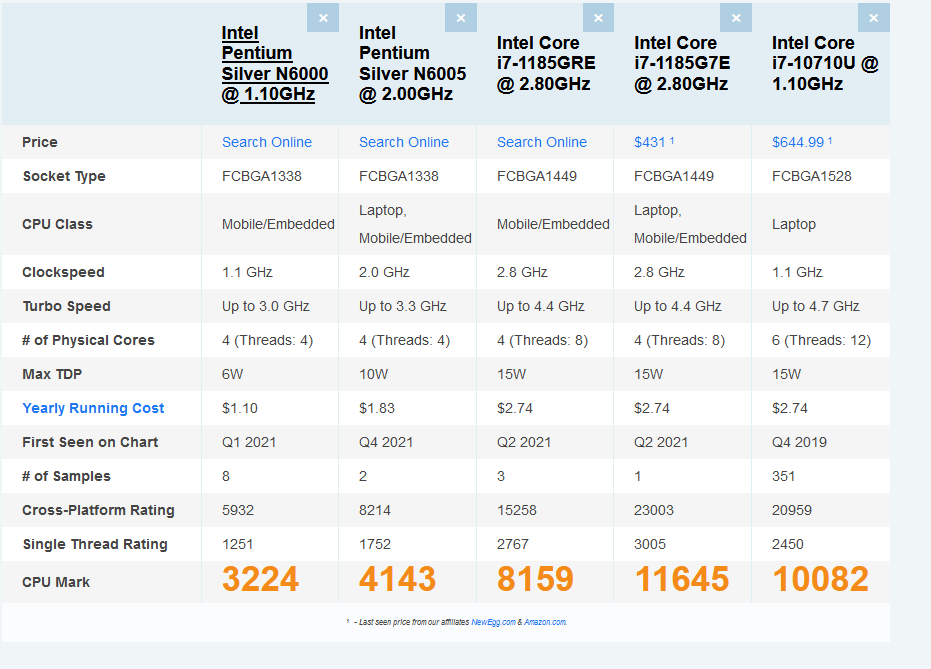Select the 8159 CPU Mark score
This screenshot has width=931, height=669.
[x=535, y=579]
